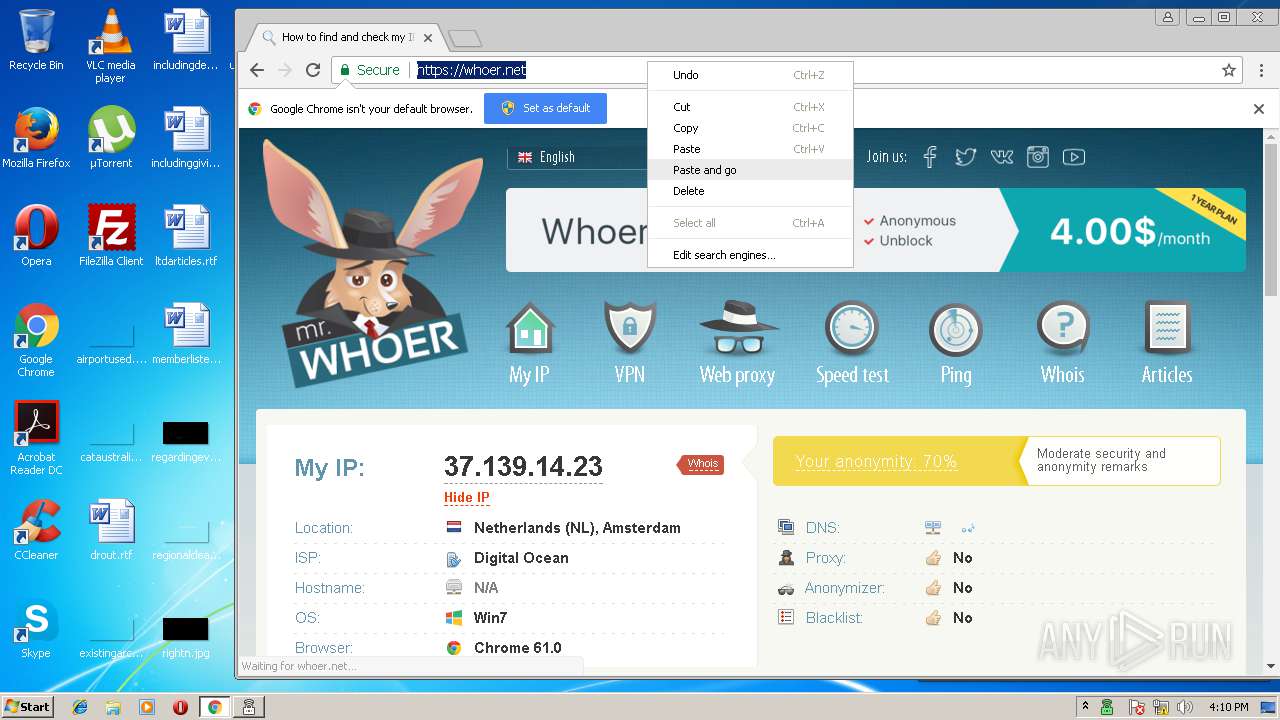The height and width of the screenshot is (720, 1280).
Task: Open Whoer Instagram page icon
Action: (x=1038, y=157)
